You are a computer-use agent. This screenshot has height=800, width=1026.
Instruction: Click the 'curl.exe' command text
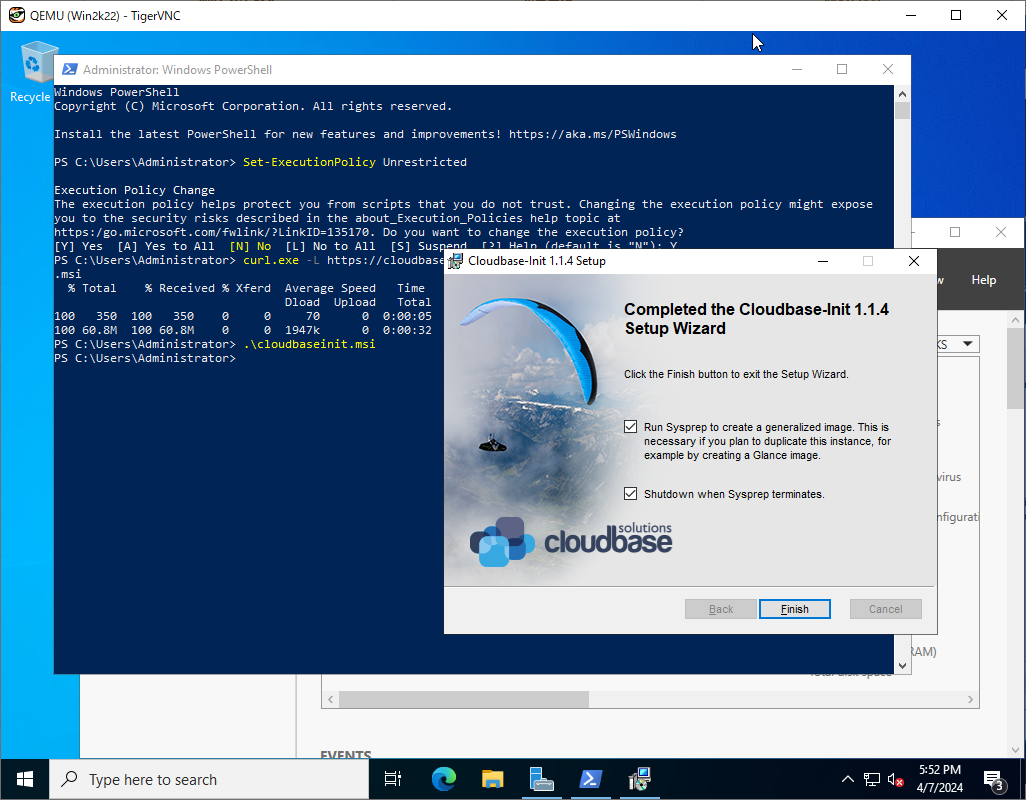pyautogui.click(x=271, y=260)
